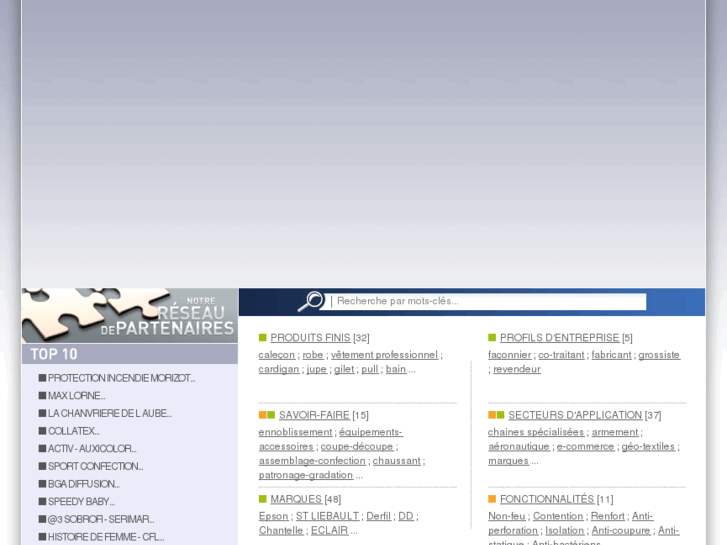This screenshot has width=727, height=545.
Task: Open the Réseau de Partenaires banner
Action: (130, 315)
